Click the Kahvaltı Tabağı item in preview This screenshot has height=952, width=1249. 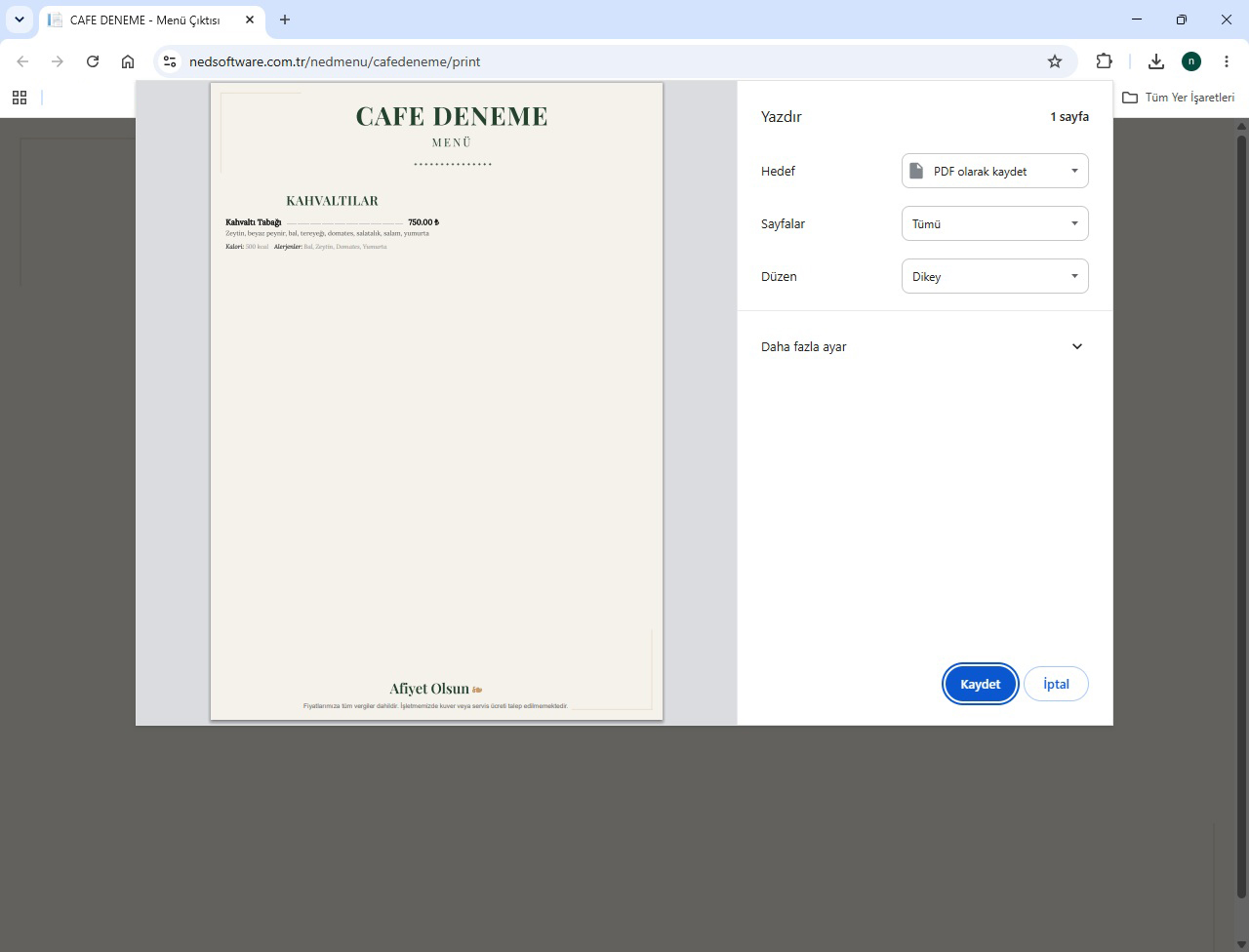(254, 222)
